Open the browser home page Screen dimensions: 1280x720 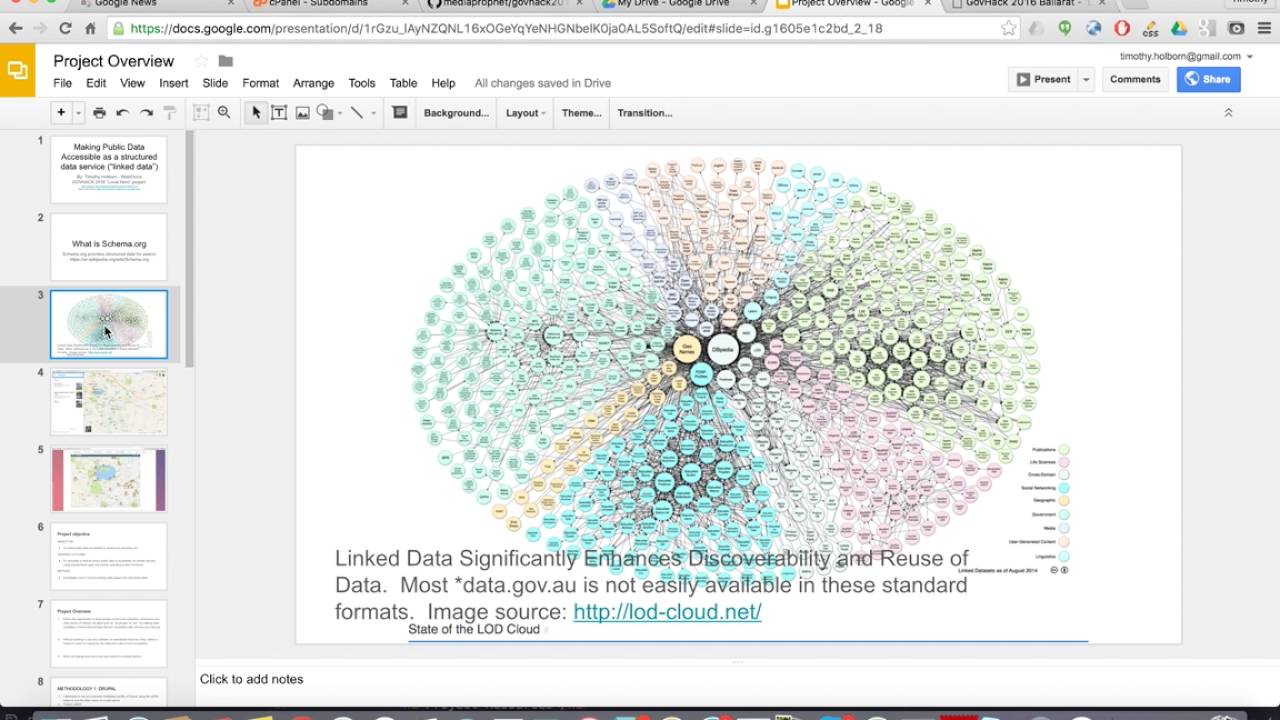pos(90,29)
